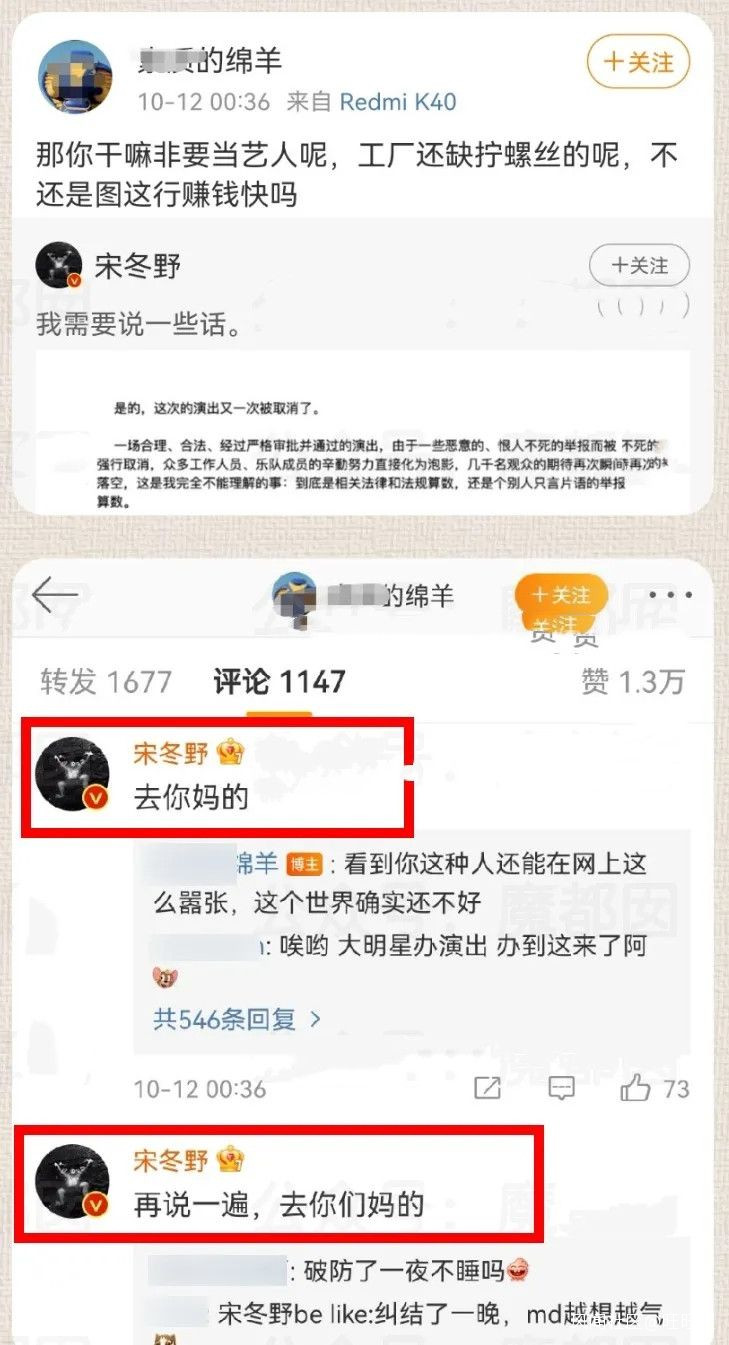Switch to the 转发 1677 tab

(x=106, y=682)
